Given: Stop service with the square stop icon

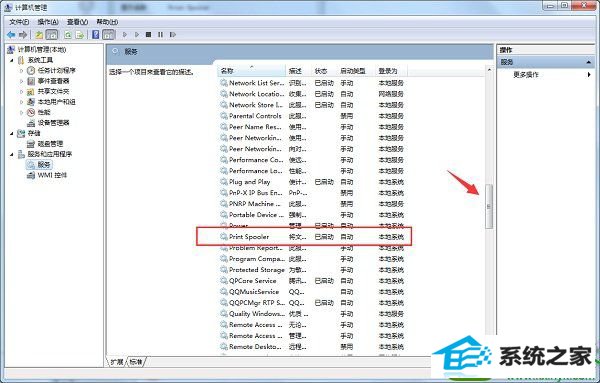Looking at the screenshot, I should tap(148, 35).
